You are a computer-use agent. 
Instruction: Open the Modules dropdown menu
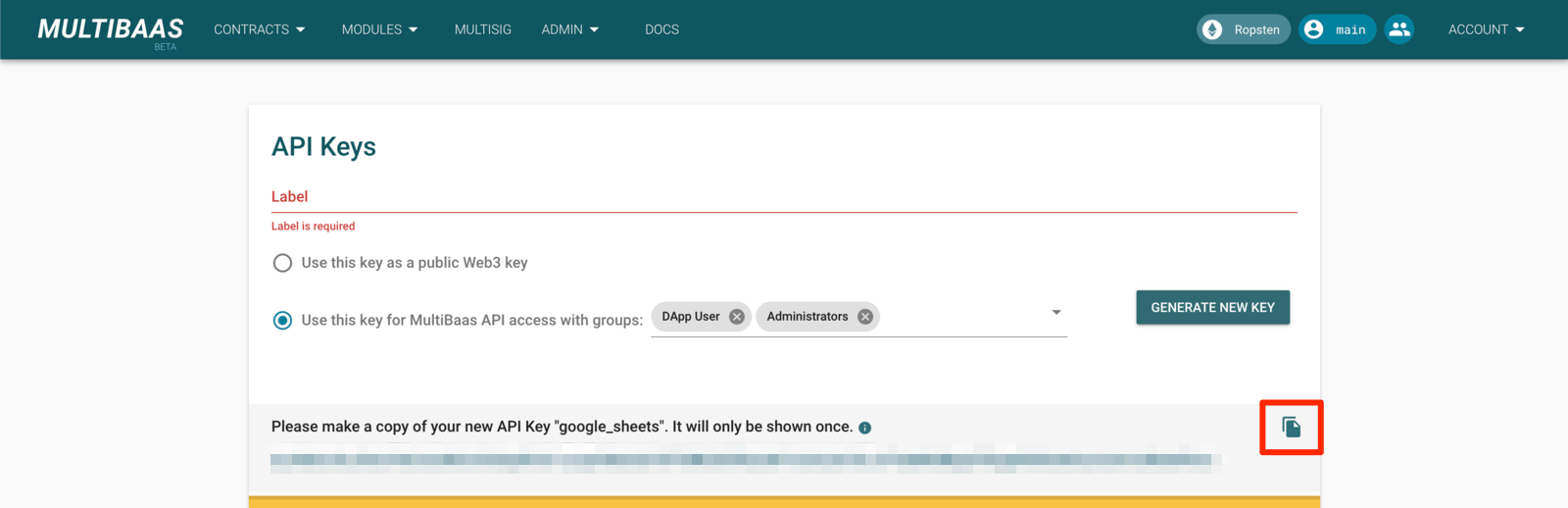379,29
